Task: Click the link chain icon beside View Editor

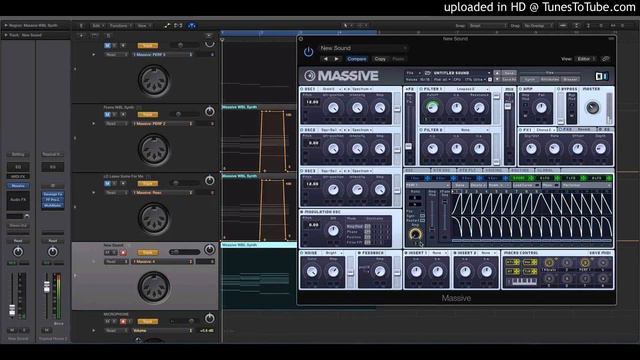Action: tap(606, 59)
